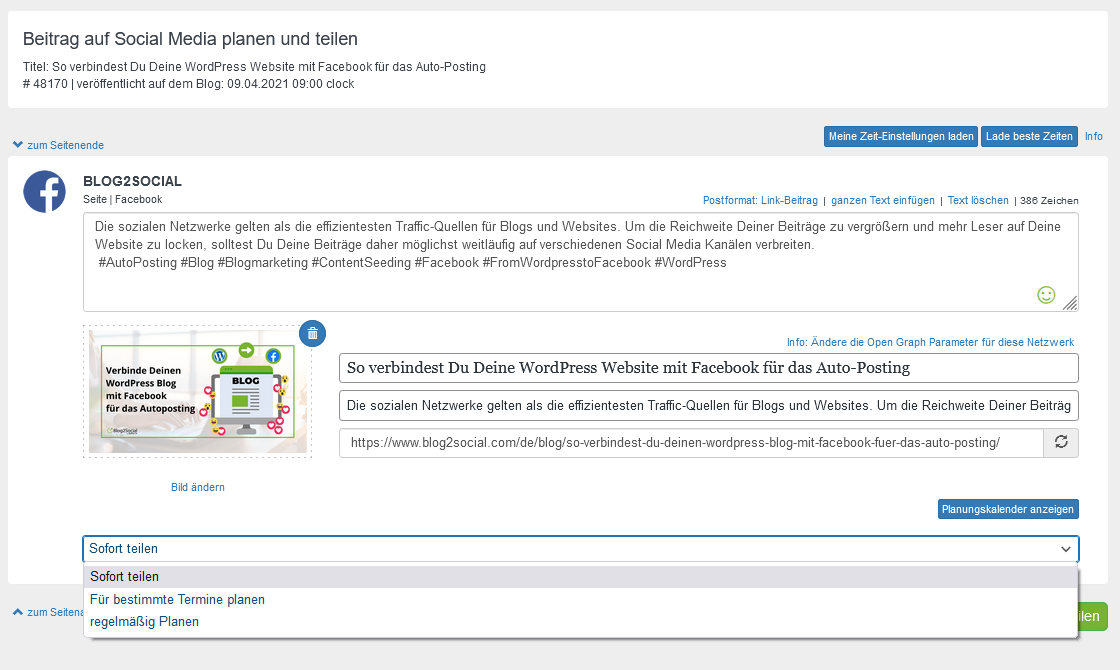Click the 'BLOG2SOCIAL' account name
This screenshot has height=670, width=1120.
pyautogui.click(x=132, y=181)
